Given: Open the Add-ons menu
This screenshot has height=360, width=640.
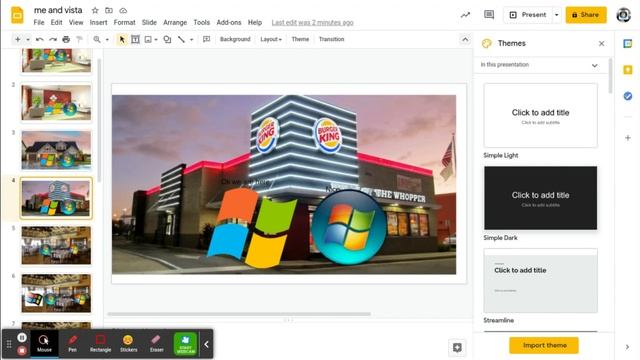Looking at the screenshot, I should pos(229,22).
